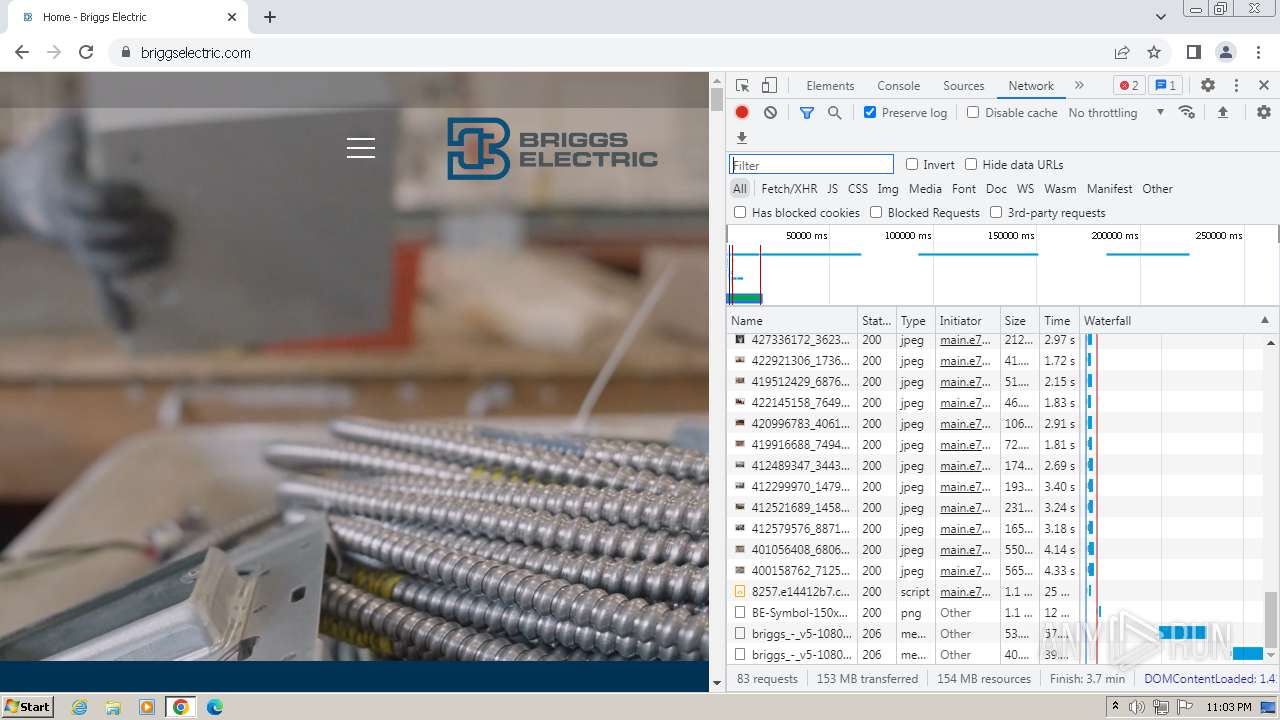Viewport: 1280px width, 720px height.
Task: Switch to Console tab
Action: coord(898,86)
